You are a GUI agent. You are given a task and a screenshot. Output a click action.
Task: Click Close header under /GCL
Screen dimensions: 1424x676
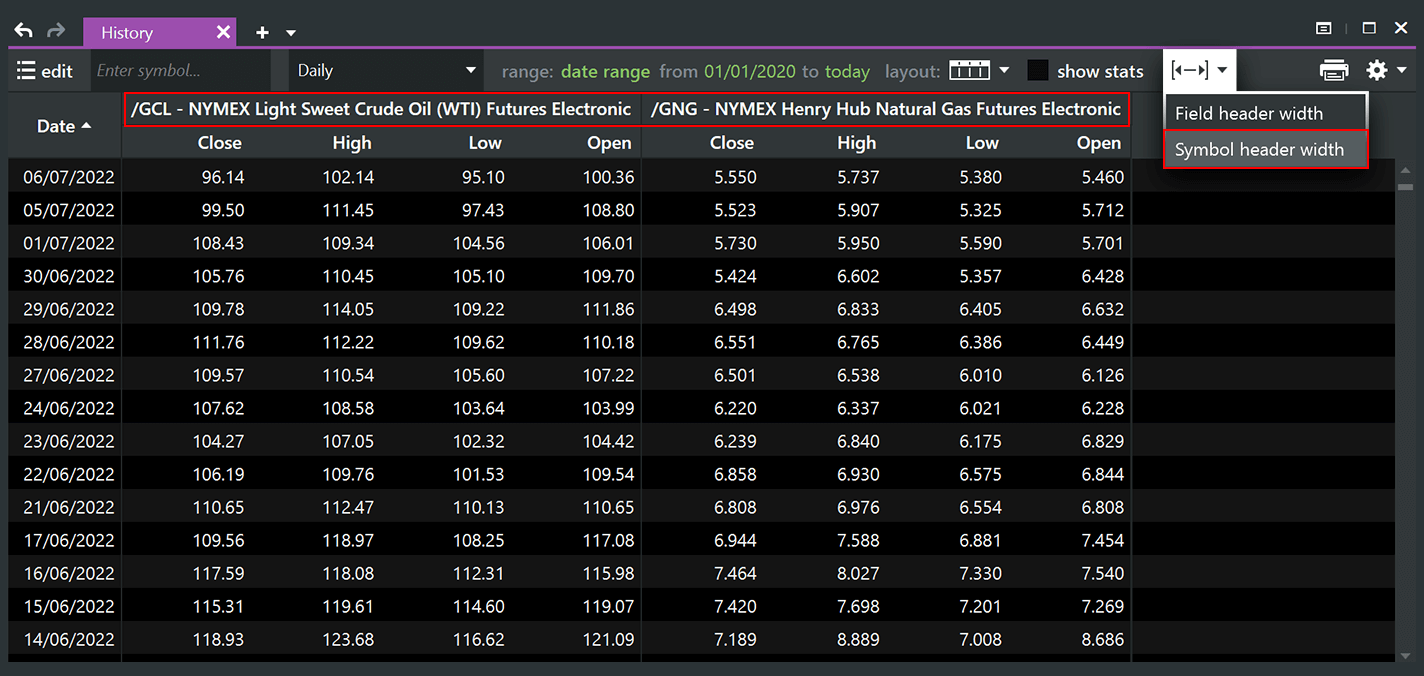click(x=219, y=143)
